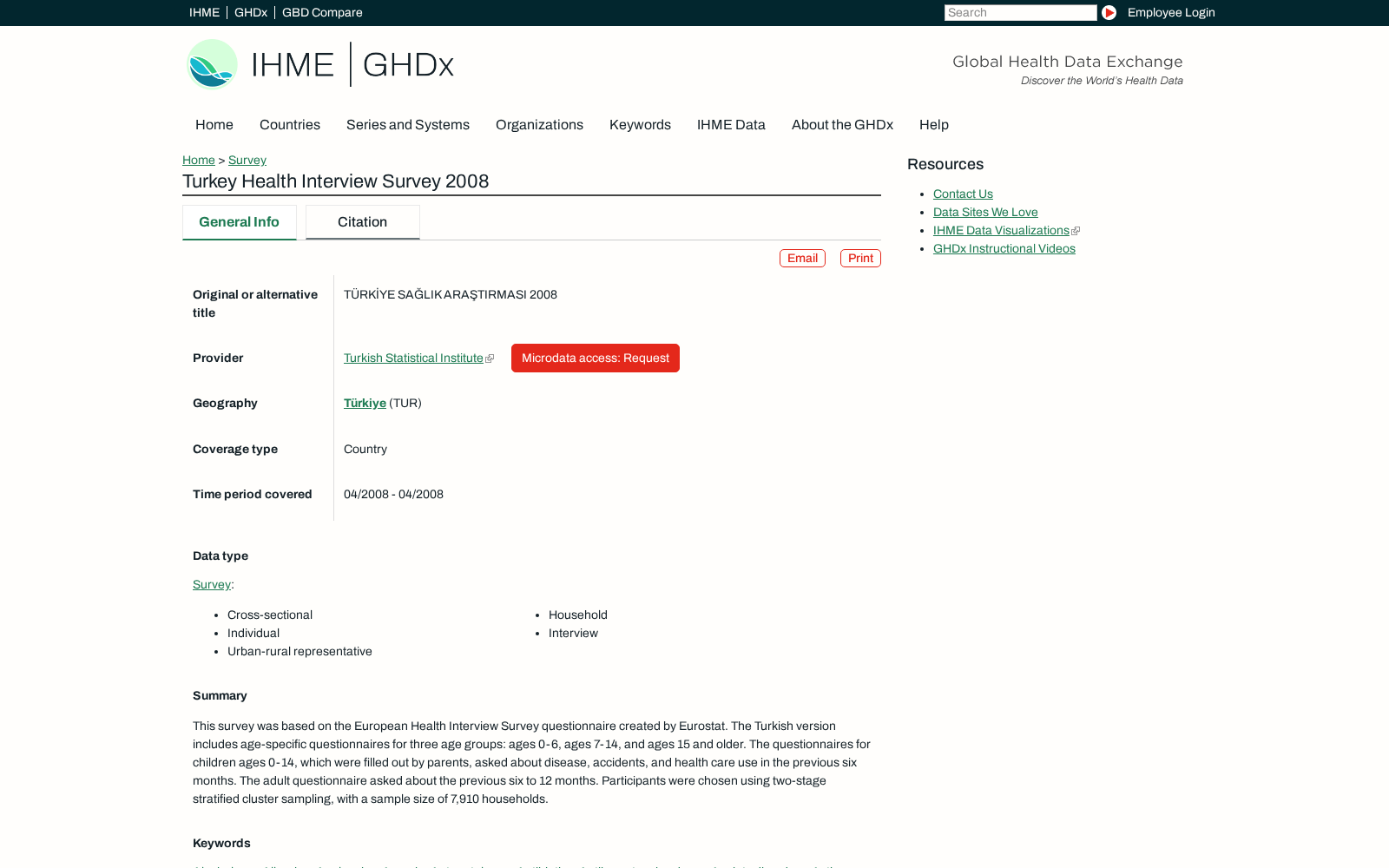
Task: Open the Countries menu item
Action: 290,125
